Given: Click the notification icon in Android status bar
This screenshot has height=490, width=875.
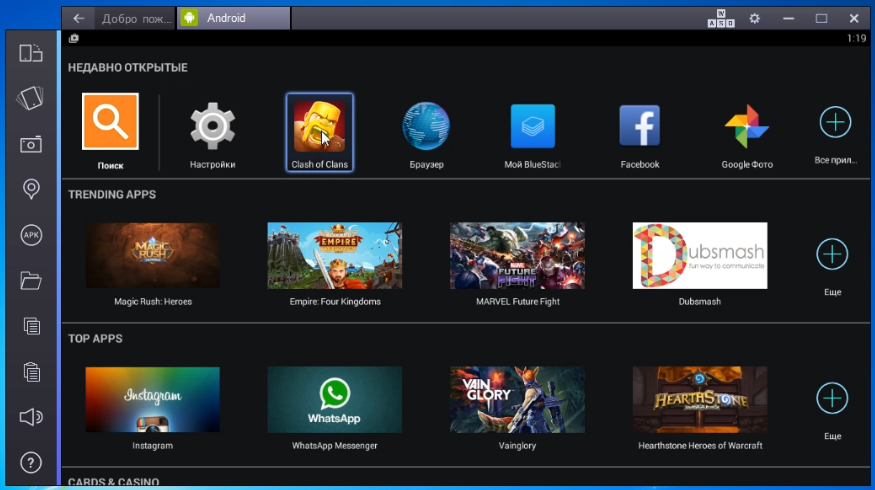Looking at the screenshot, I should tap(74, 39).
